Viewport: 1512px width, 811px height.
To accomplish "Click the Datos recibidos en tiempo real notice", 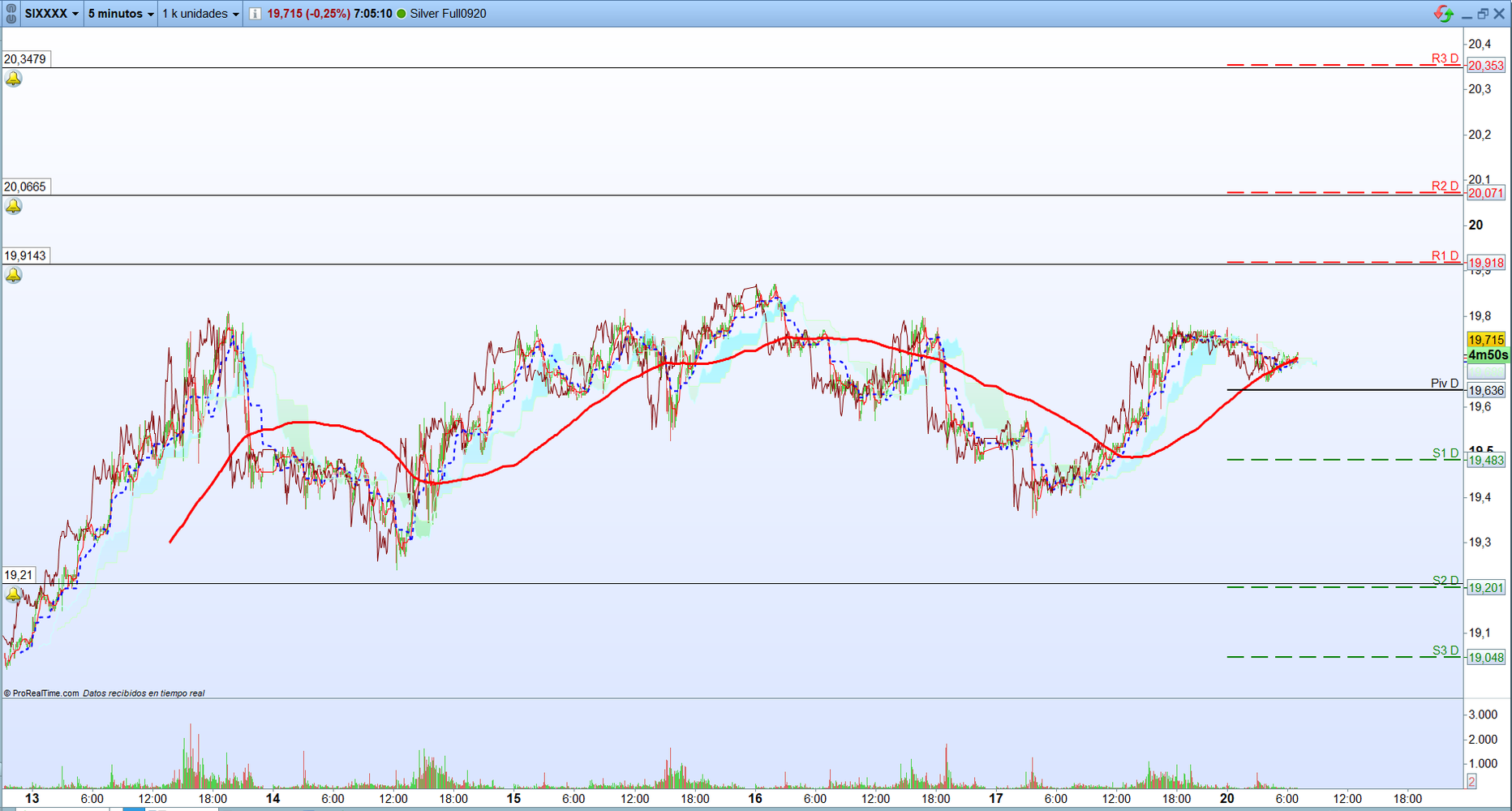I will 144,693.
